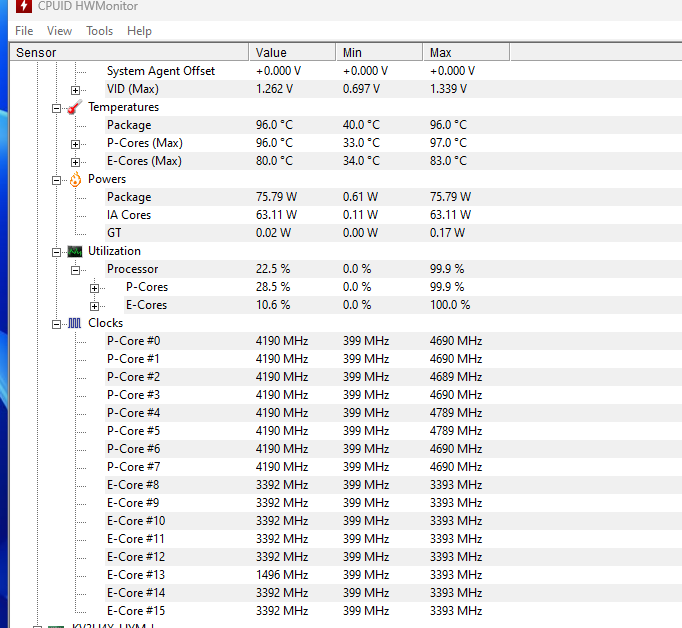Expand the E-Cores utilization node
The image size is (682, 628).
point(95,306)
